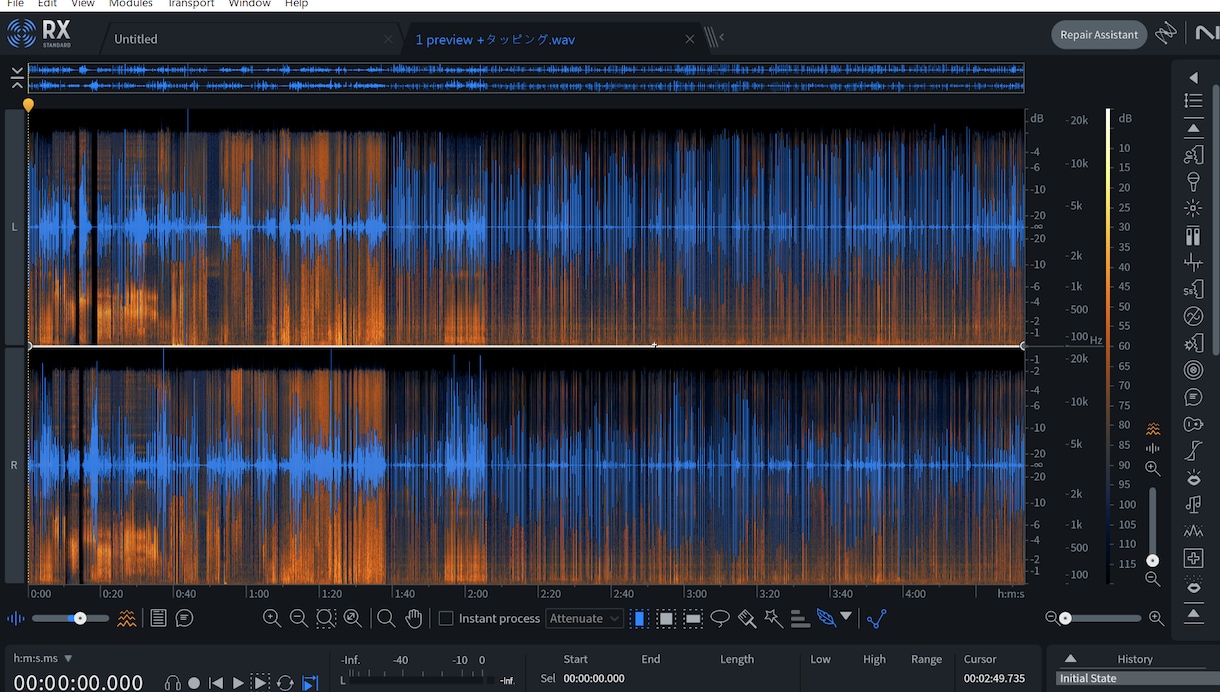This screenshot has width=1220, height=692.
Task: Select the Lasso selection tool
Action: [x=720, y=618]
